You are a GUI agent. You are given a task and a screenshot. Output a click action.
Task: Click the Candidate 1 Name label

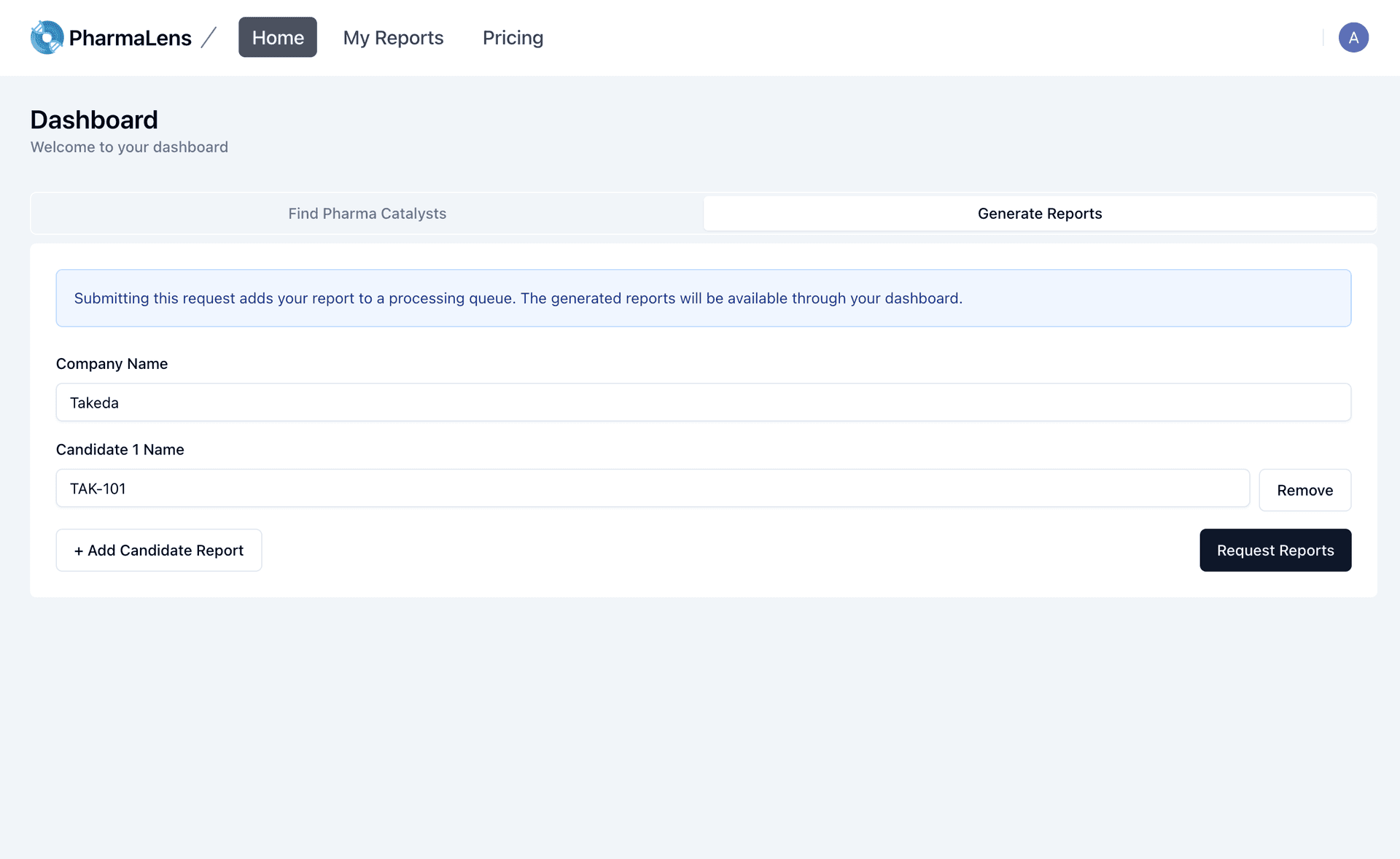(x=120, y=449)
